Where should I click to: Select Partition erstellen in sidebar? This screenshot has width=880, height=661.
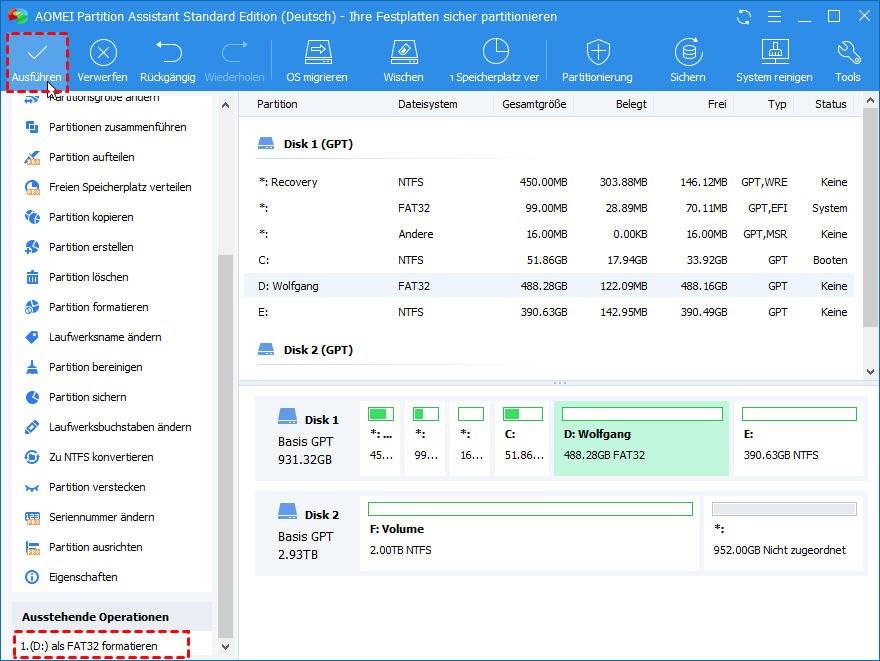(x=112, y=247)
